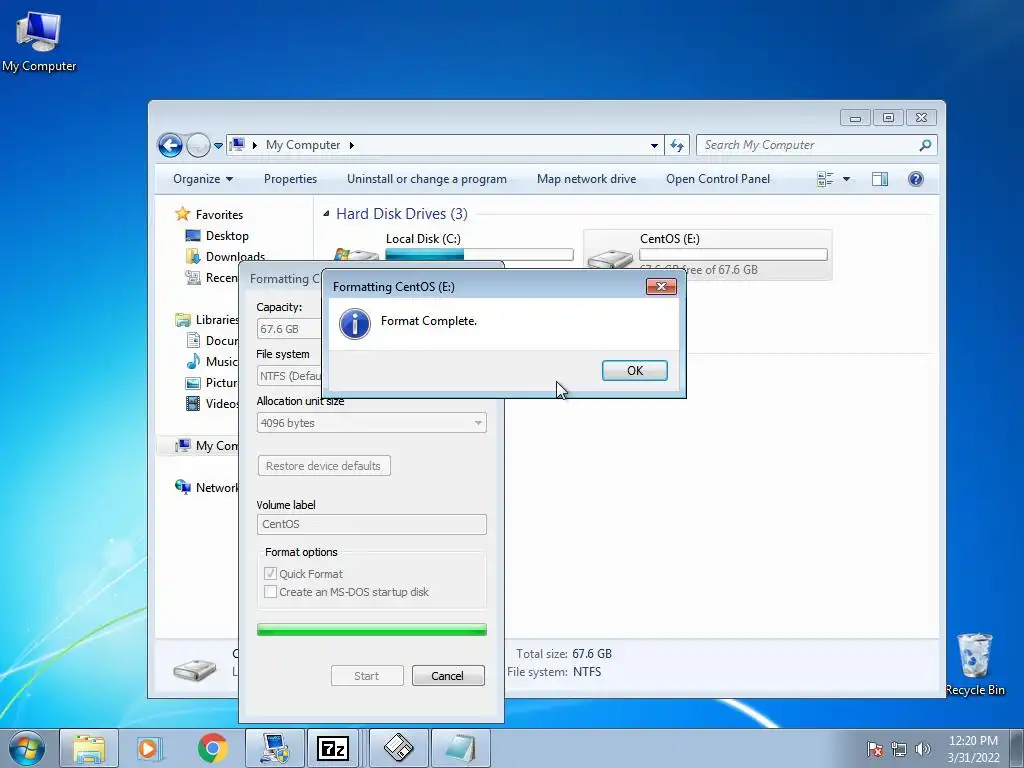Select Favorites in the navigation pane
Image resolution: width=1024 pixels, height=768 pixels.
pos(219,214)
